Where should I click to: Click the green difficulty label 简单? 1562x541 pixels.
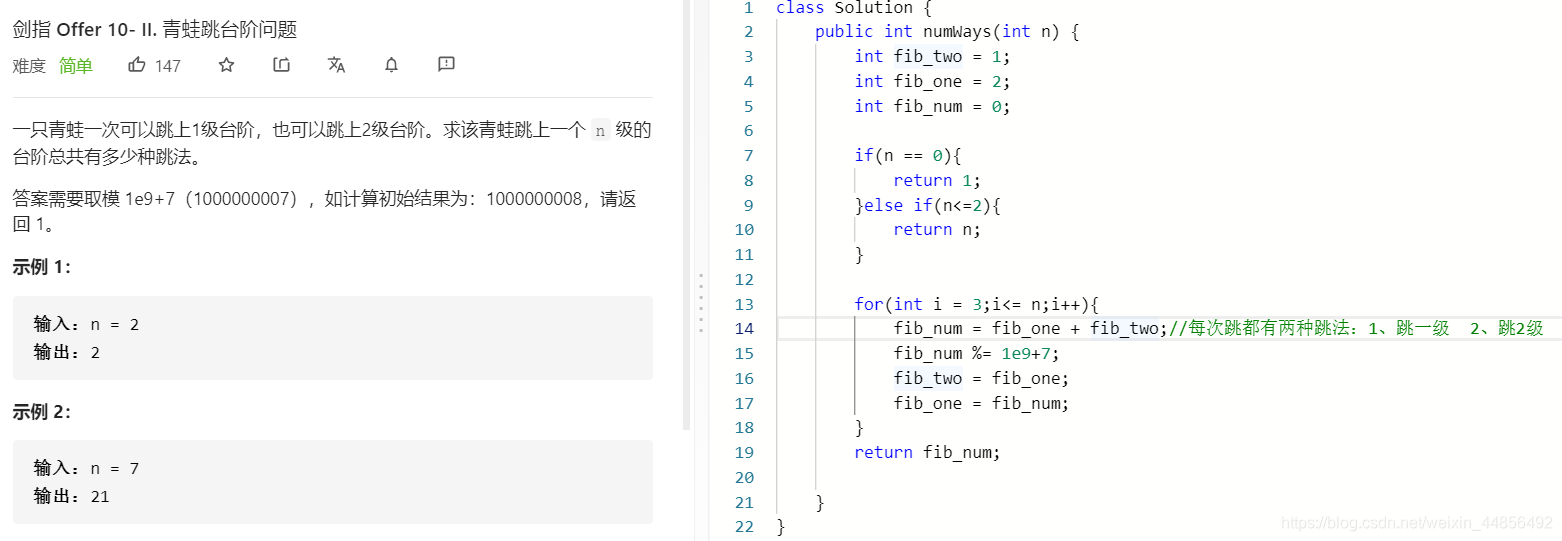pos(76,66)
